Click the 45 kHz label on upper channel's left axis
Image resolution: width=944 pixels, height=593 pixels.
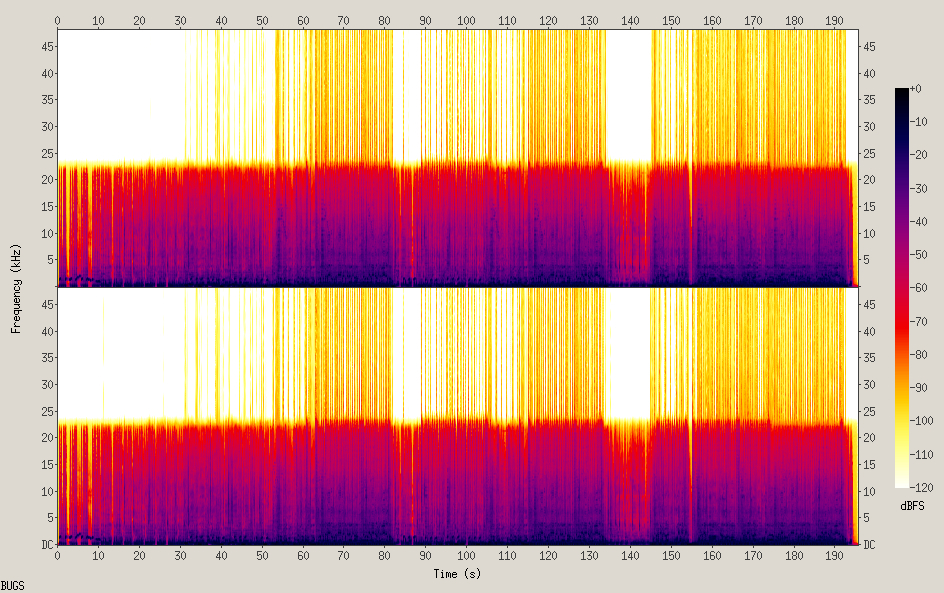46,47
